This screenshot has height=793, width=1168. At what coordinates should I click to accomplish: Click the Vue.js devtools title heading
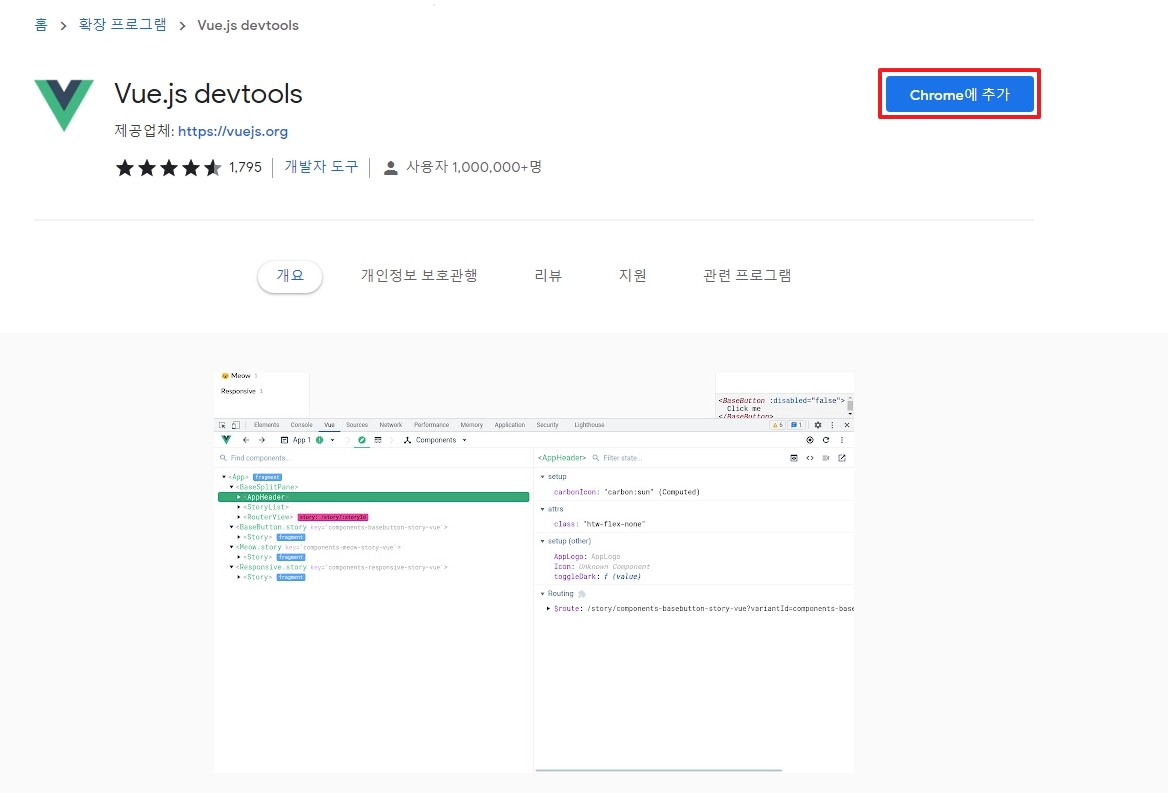(x=209, y=94)
